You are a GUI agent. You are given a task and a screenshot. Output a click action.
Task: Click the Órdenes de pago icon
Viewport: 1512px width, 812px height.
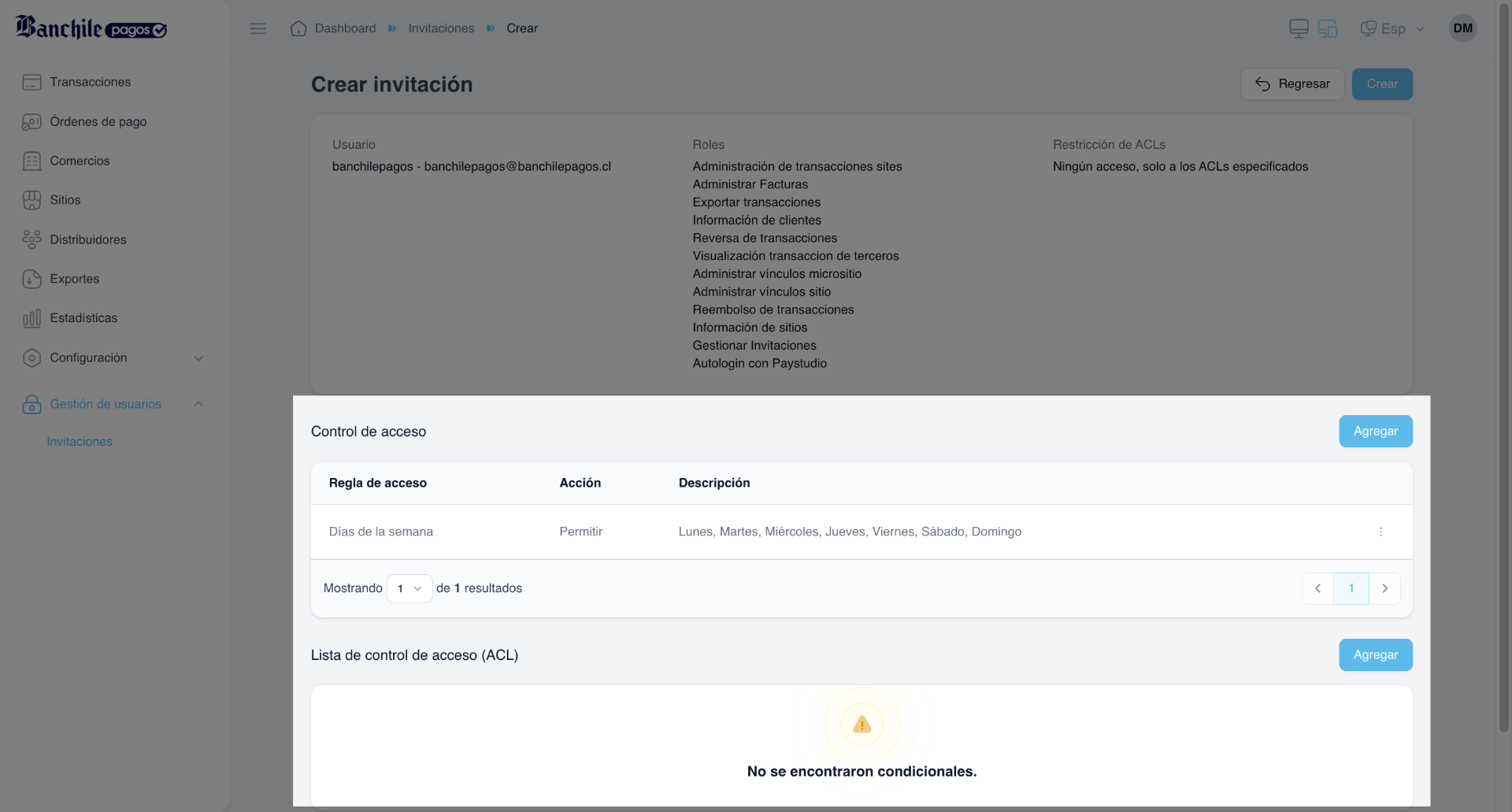click(31, 121)
